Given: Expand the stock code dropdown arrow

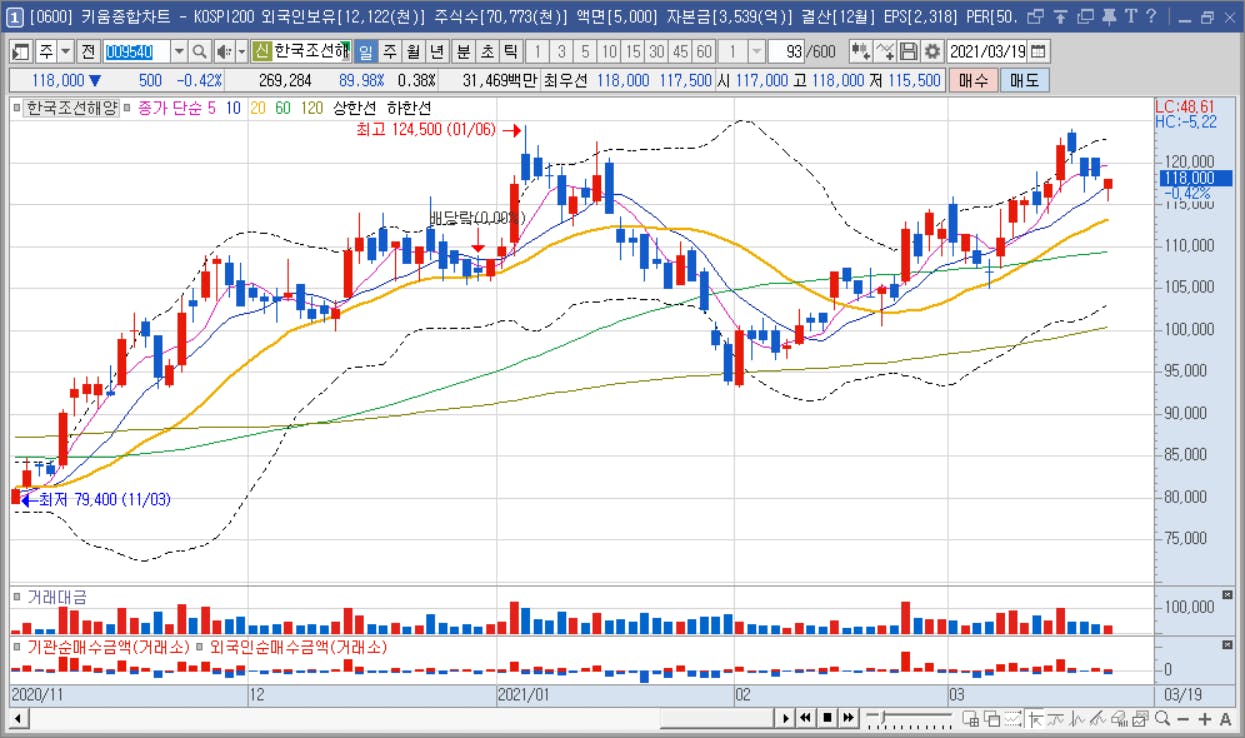Looking at the screenshot, I should 179,52.
